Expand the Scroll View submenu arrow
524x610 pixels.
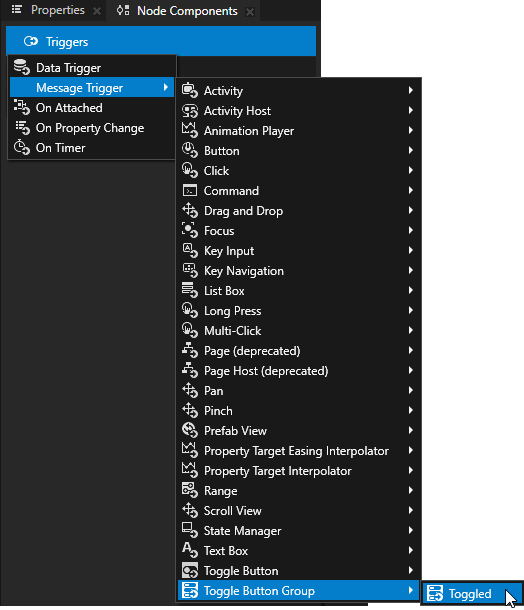tap(411, 510)
